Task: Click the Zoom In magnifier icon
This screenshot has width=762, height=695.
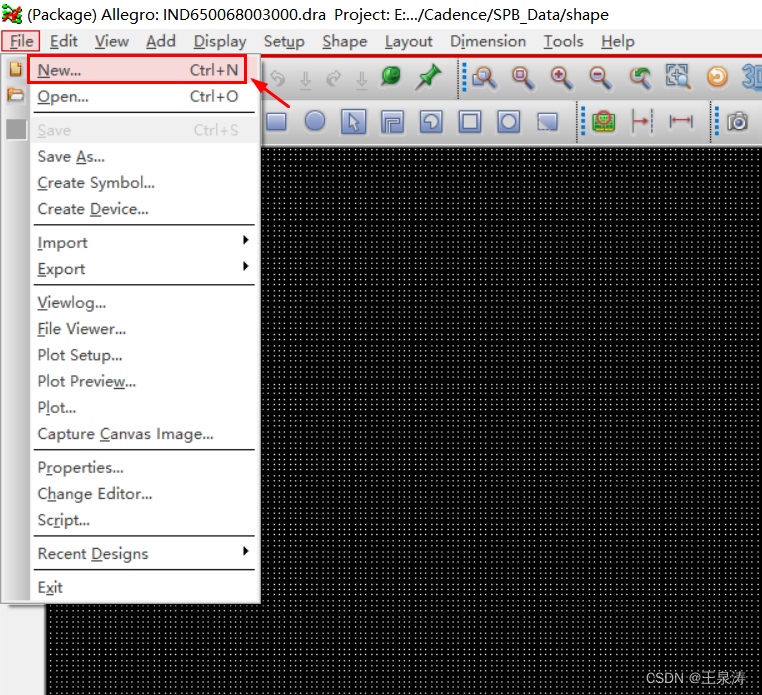Action: 561,77
